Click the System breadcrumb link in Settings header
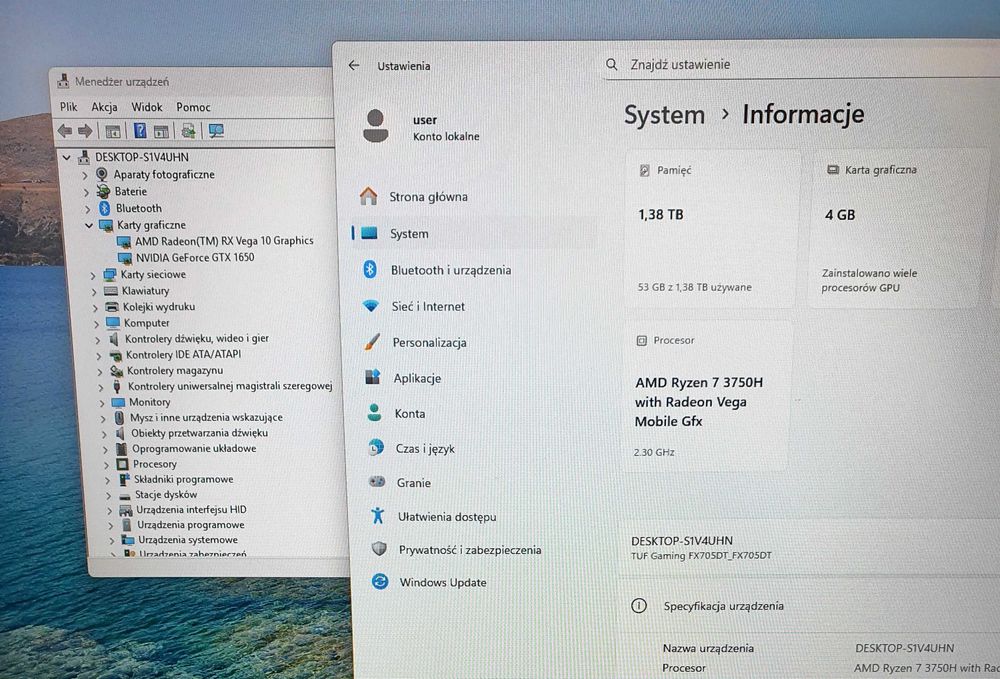1000x679 pixels. pyautogui.click(x=665, y=115)
